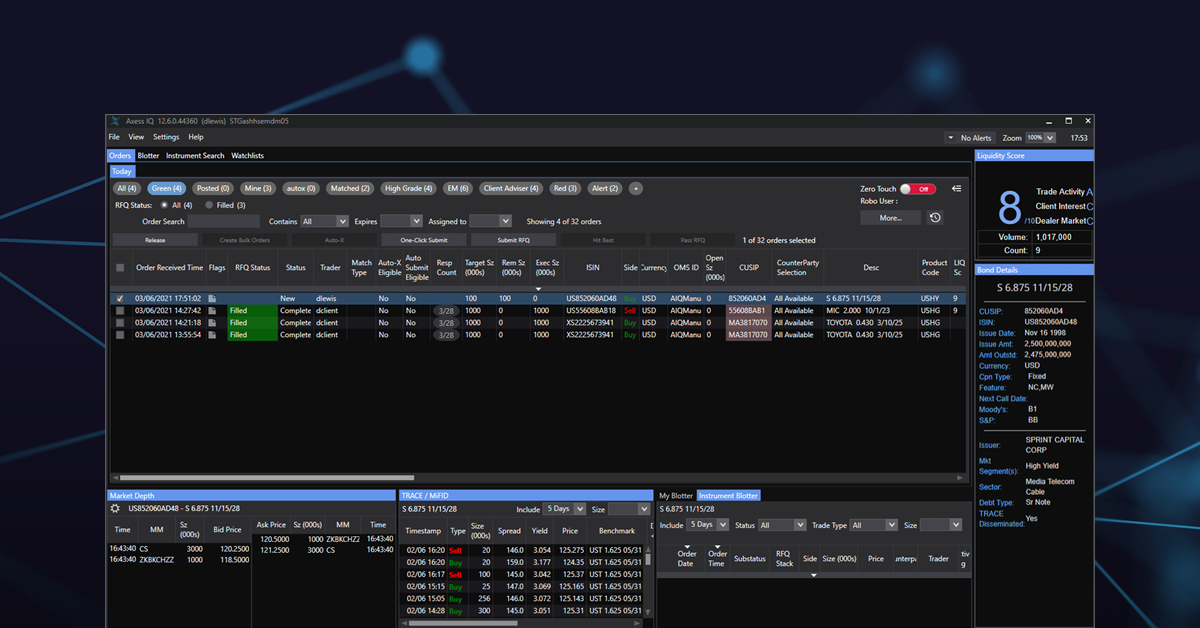Click the order history clock icon

pos(935,218)
